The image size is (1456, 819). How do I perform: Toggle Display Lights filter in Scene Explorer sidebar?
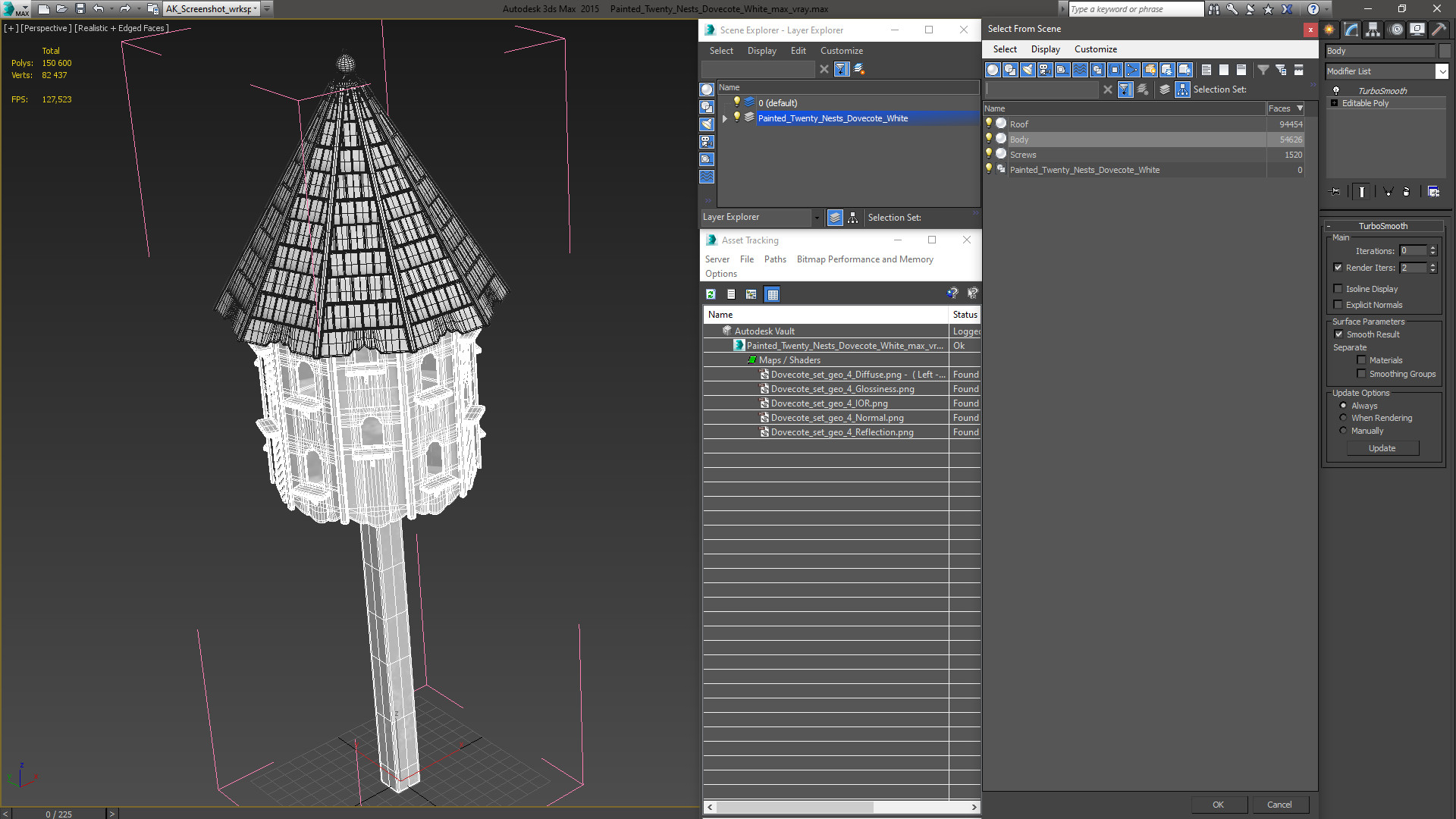click(707, 124)
